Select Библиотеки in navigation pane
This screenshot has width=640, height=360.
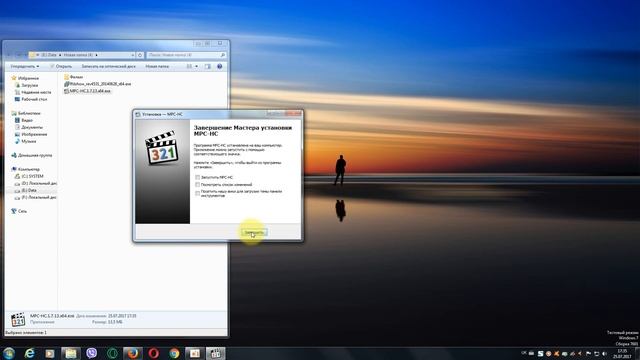click(x=26, y=113)
